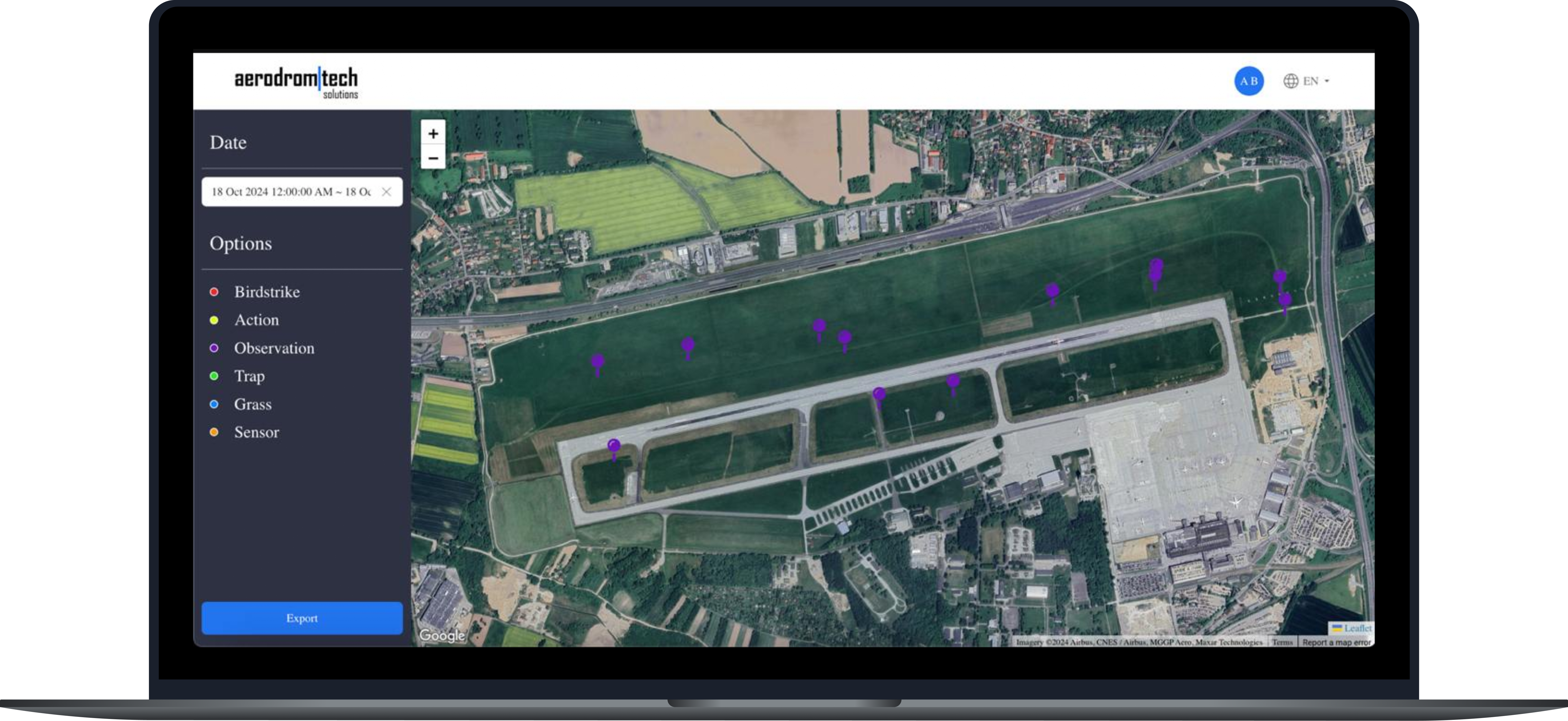The width and height of the screenshot is (1568, 721).
Task: Expand the EN language dropdown
Action: 1315,81
